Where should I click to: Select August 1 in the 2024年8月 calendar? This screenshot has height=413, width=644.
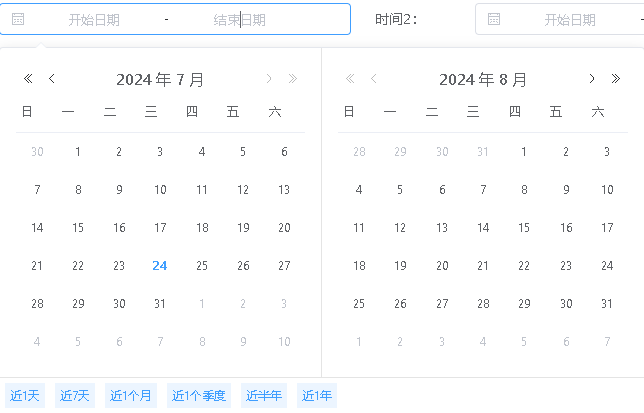click(x=524, y=152)
